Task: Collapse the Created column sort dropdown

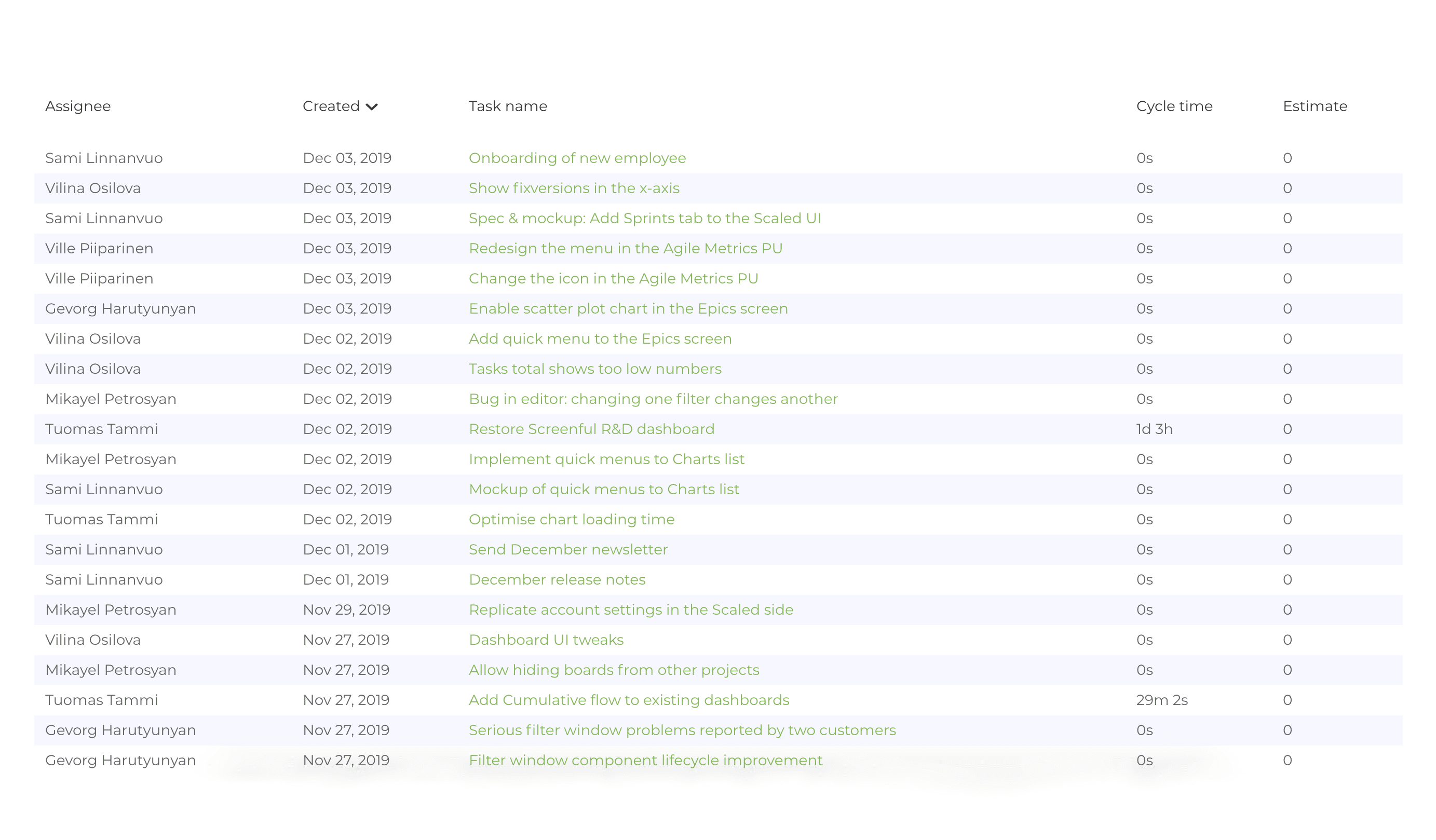Action: [373, 106]
